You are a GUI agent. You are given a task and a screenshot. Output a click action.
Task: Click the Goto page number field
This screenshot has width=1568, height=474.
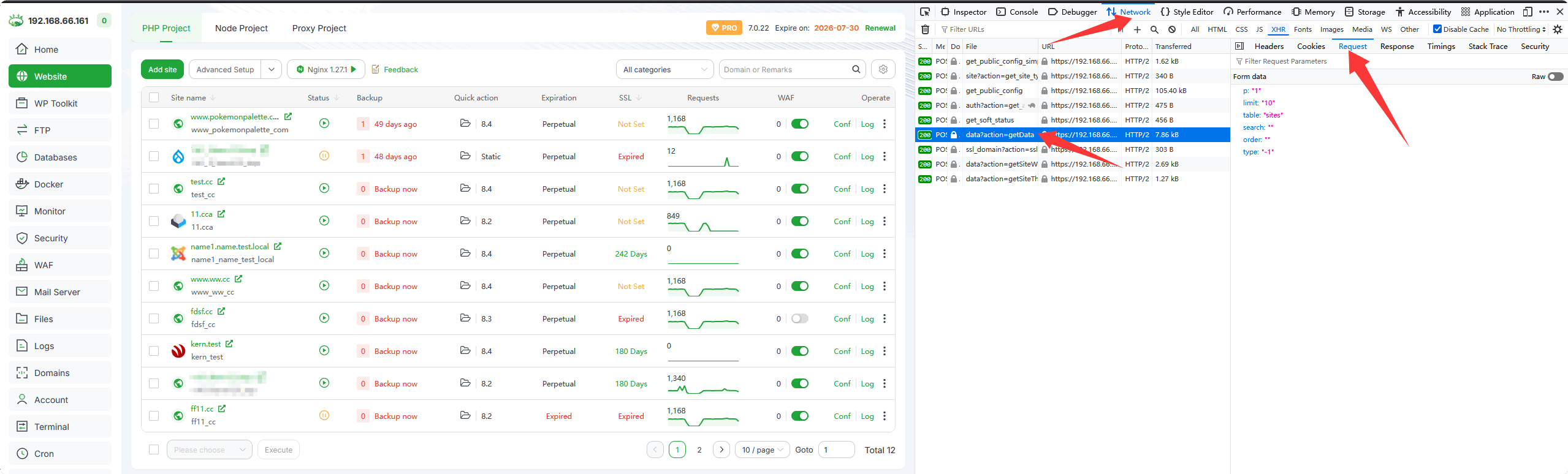click(836, 450)
